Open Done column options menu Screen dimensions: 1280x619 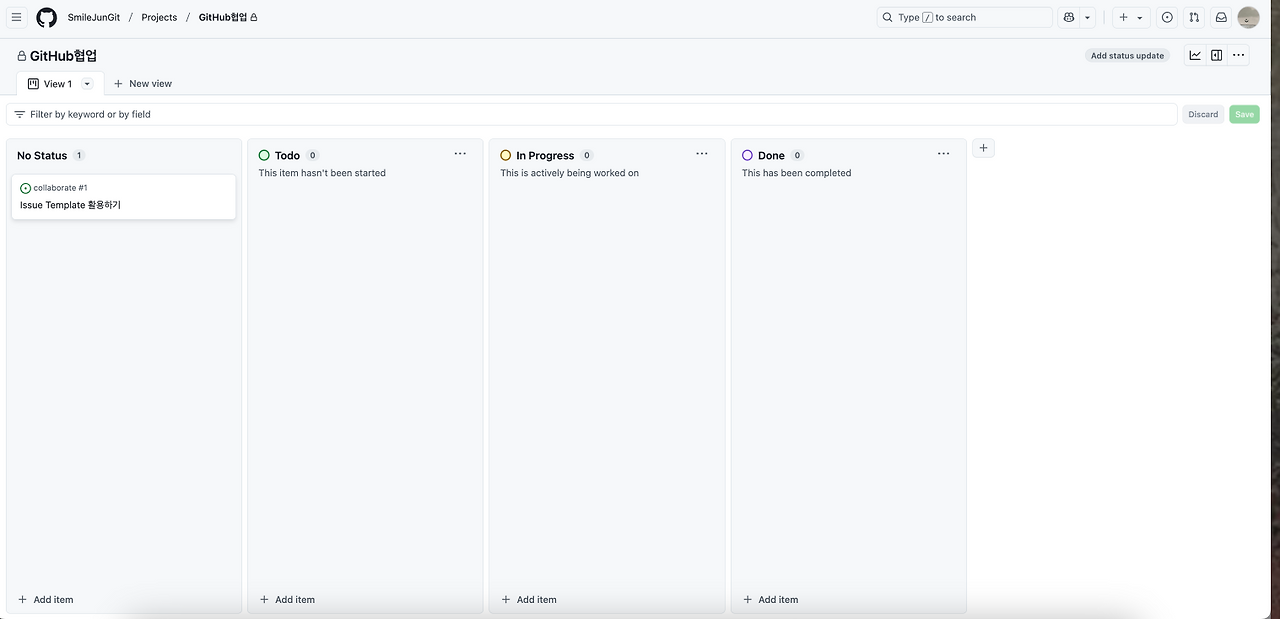pos(944,154)
